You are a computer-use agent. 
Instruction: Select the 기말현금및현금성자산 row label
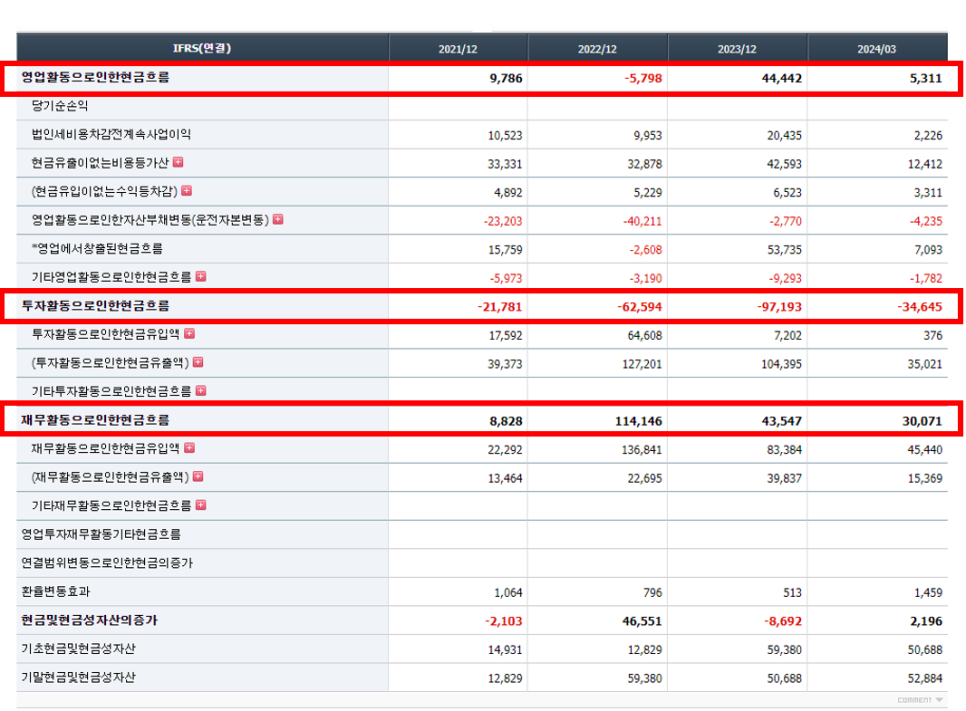pos(78,677)
